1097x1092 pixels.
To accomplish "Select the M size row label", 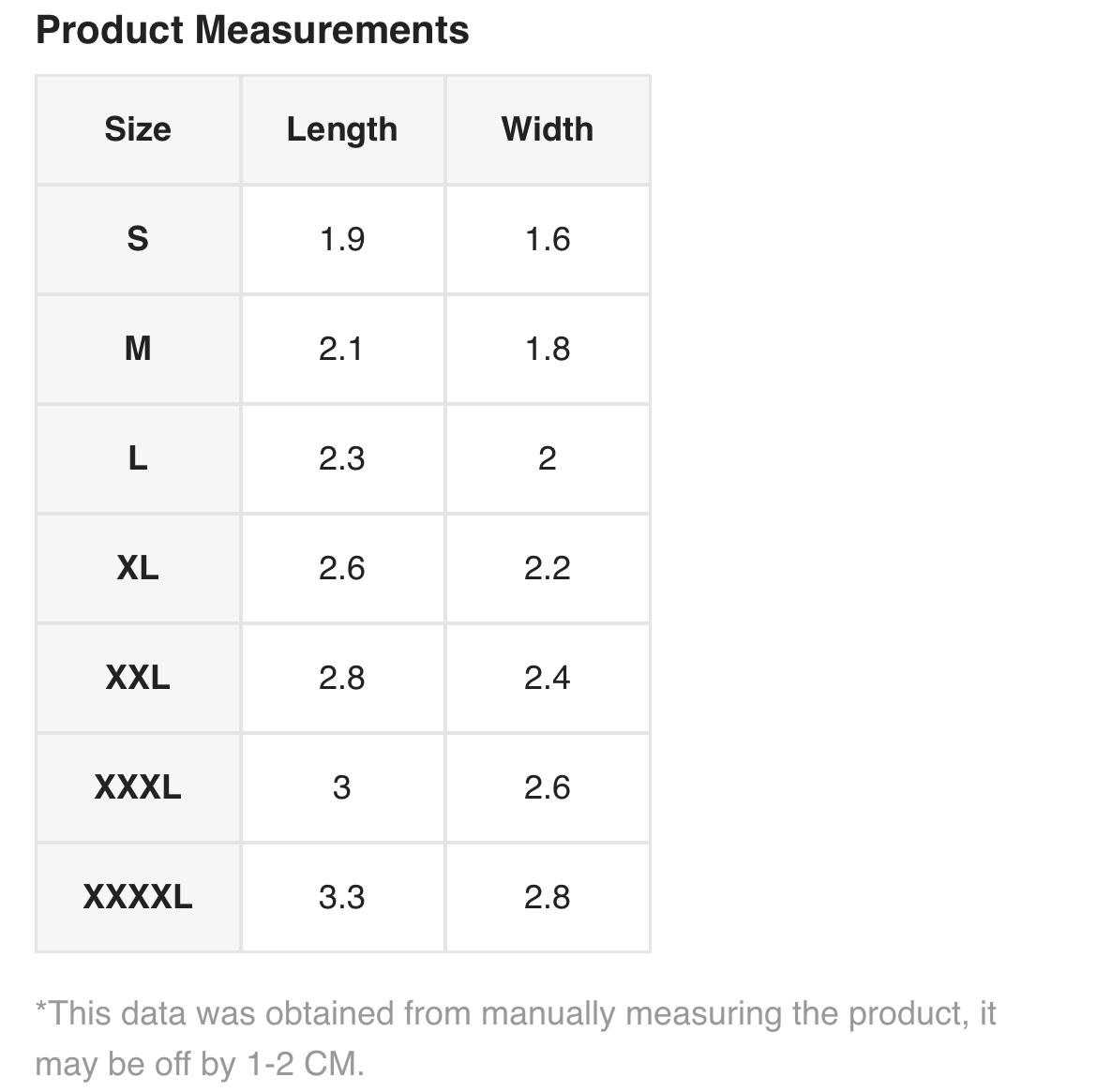I will click(138, 349).
